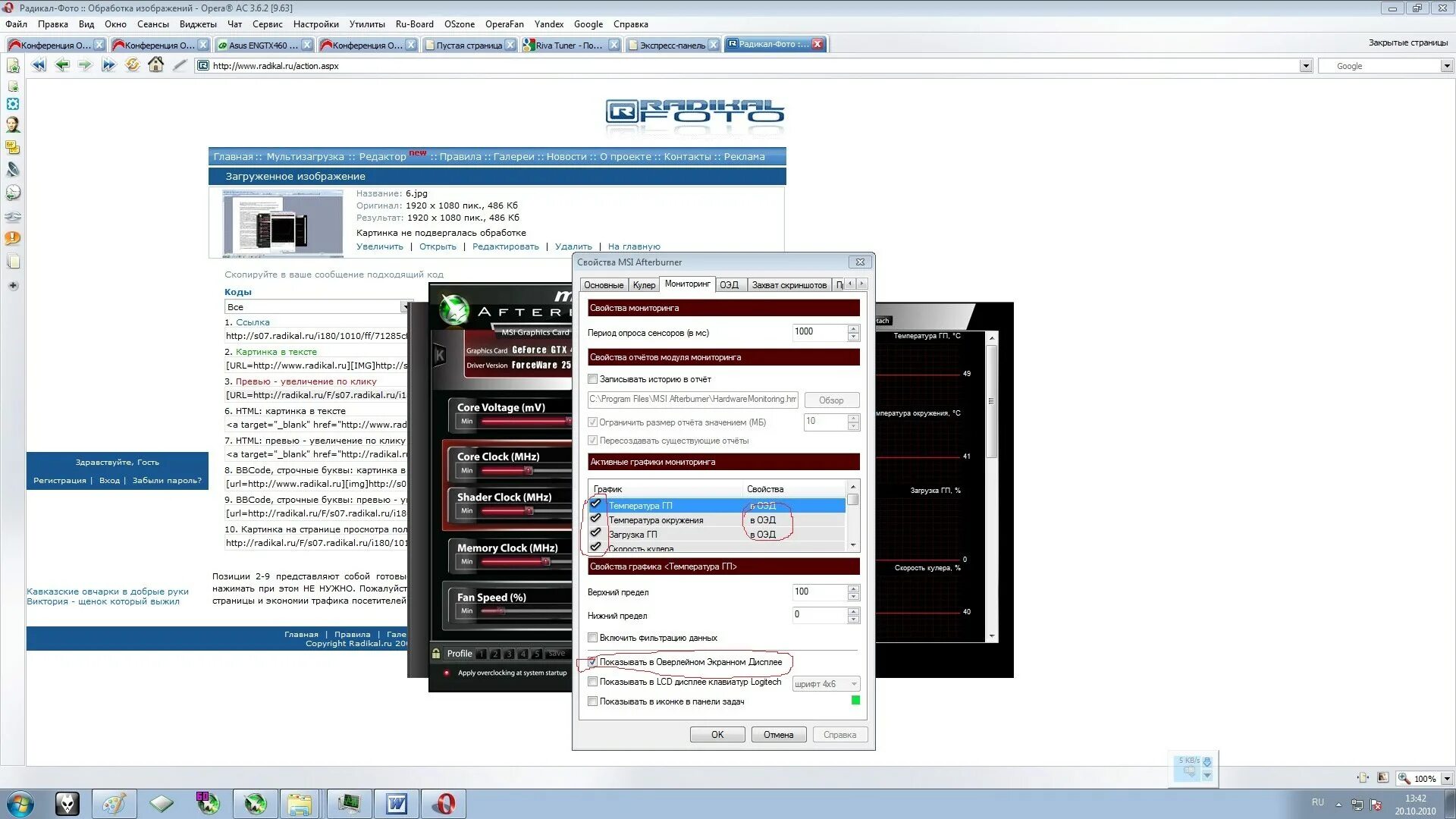Screen dimensions: 1456x819
Task: Open the Opera sidebar Contacts panel icon
Action: [x=13, y=125]
